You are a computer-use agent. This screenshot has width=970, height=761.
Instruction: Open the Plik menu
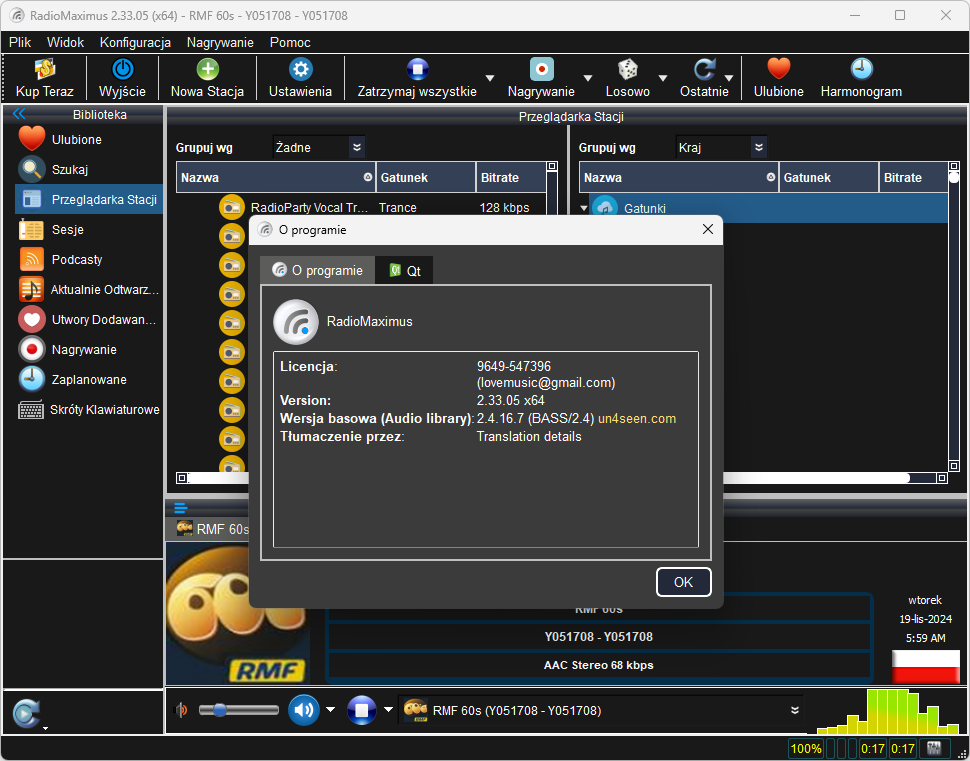[x=20, y=43]
